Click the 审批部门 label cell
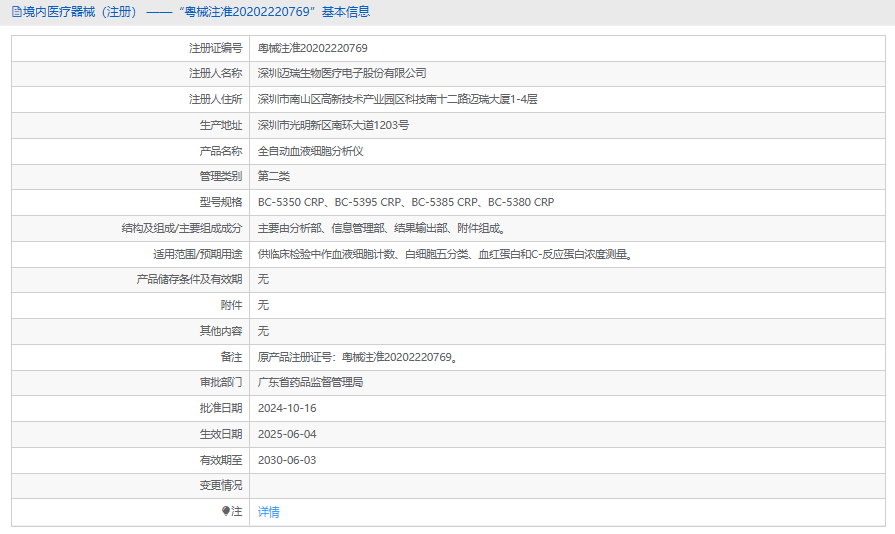 point(131,382)
